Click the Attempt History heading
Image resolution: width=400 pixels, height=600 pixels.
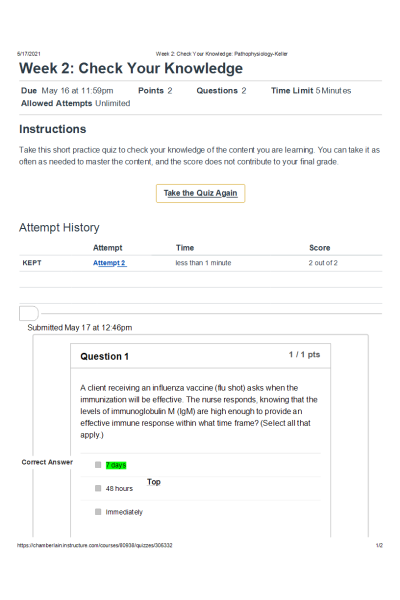[59, 227]
